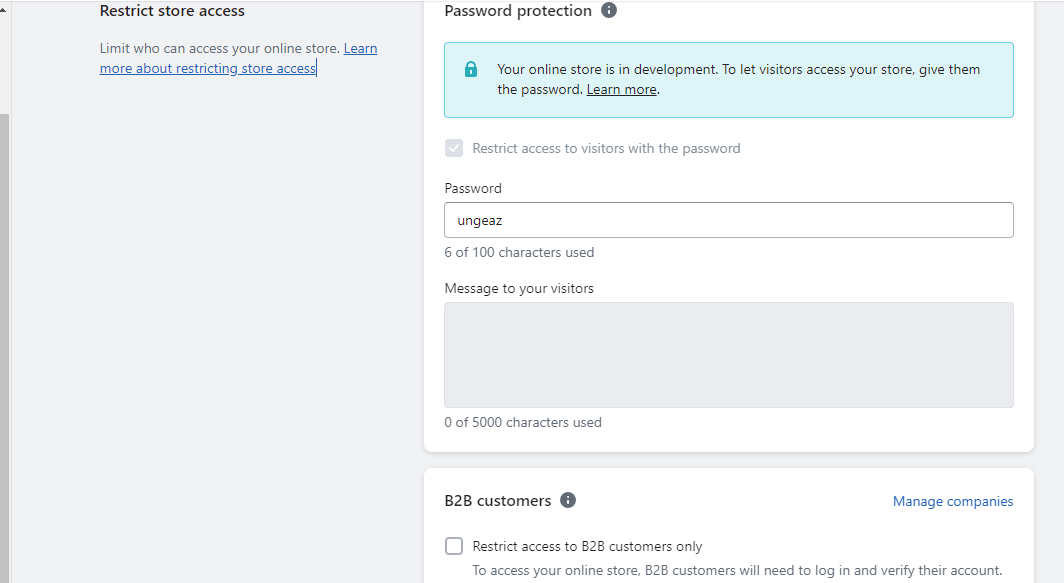Enable the B2B customers only checkbox

[x=454, y=546]
